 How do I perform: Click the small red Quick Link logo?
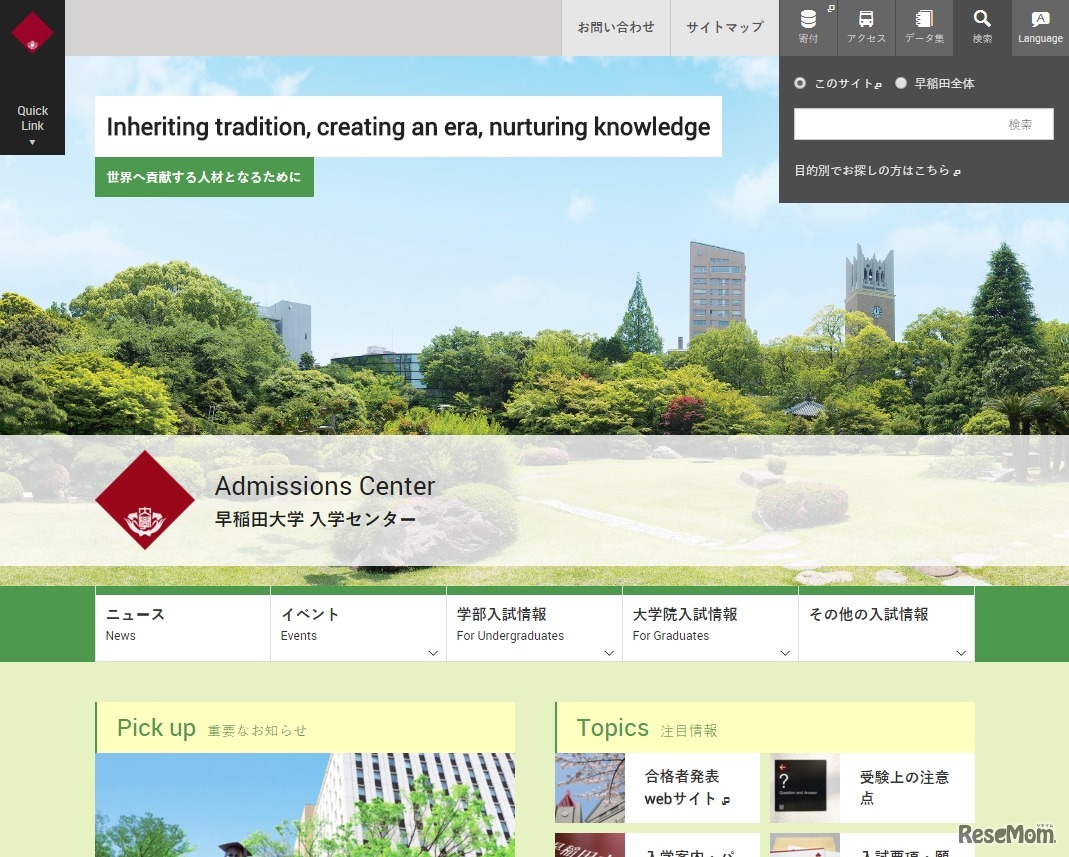(x=33, y=31)
